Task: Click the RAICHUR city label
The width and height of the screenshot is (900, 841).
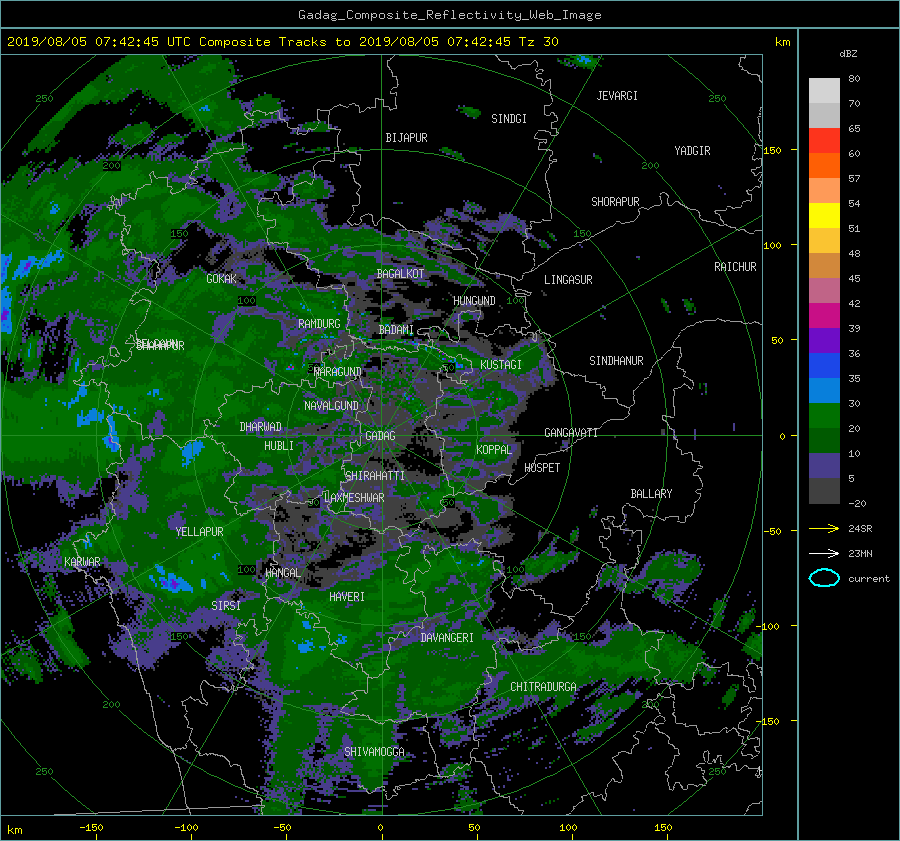Action: click(x=735, y=267)
